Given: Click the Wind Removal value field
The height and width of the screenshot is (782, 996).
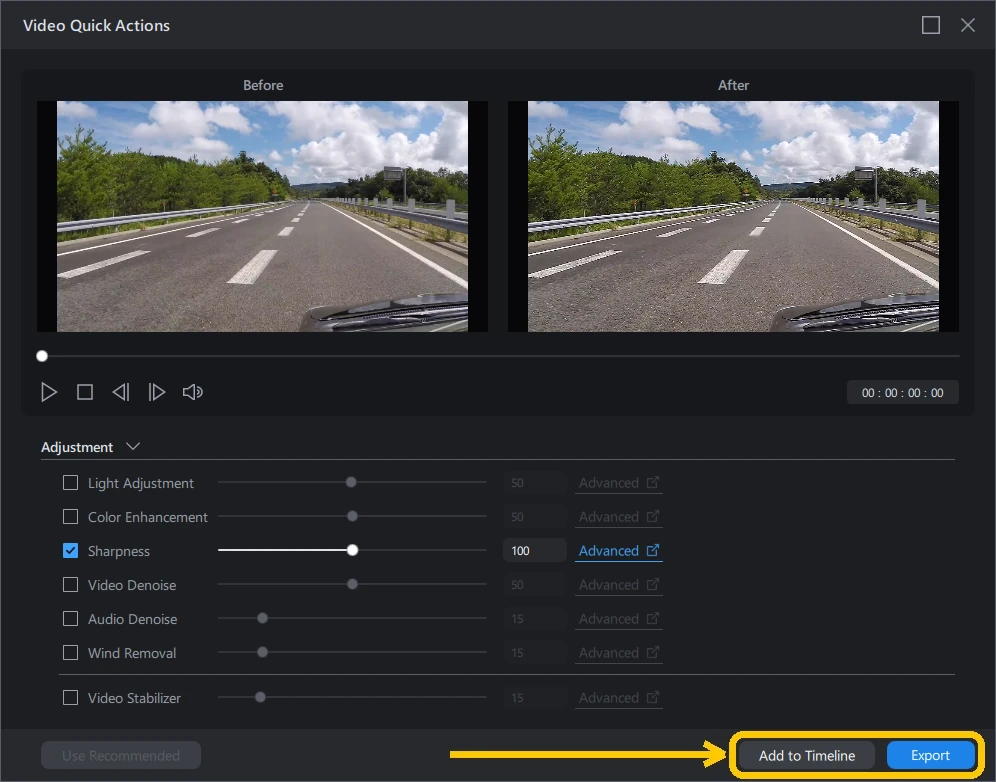Looking at the screenshot, I should 535,653.
